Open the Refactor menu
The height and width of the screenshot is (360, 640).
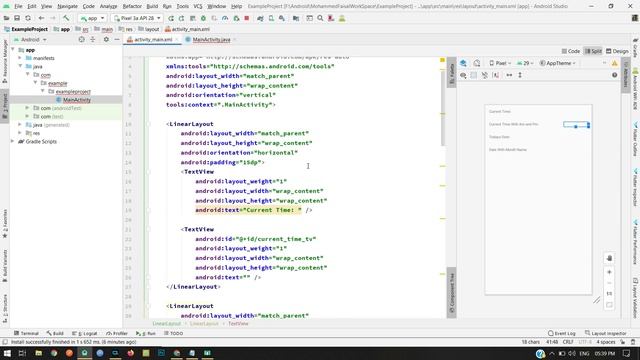(x=132, y=7)
